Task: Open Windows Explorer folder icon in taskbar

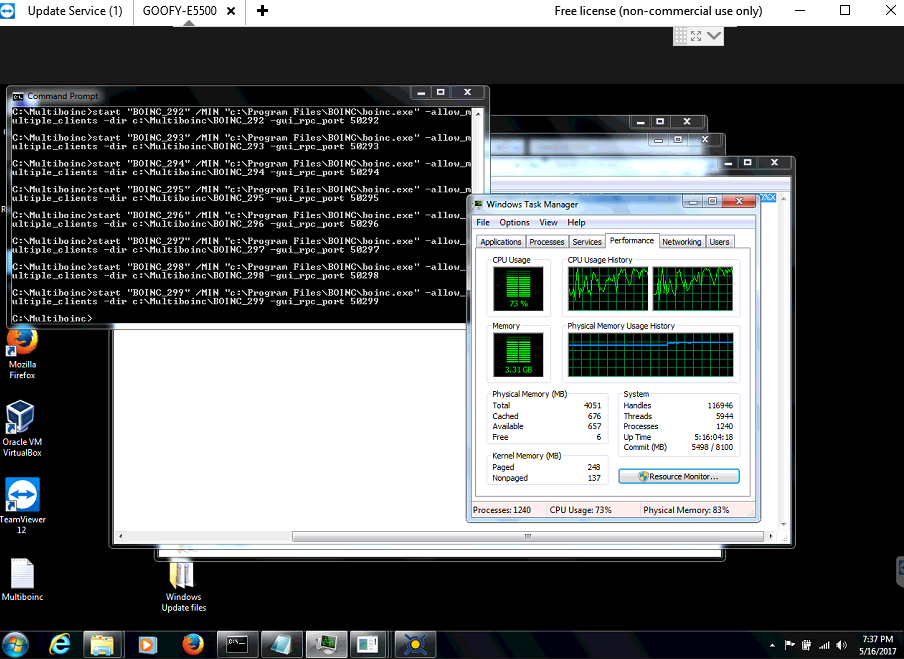Action: [x=103, y=645]
